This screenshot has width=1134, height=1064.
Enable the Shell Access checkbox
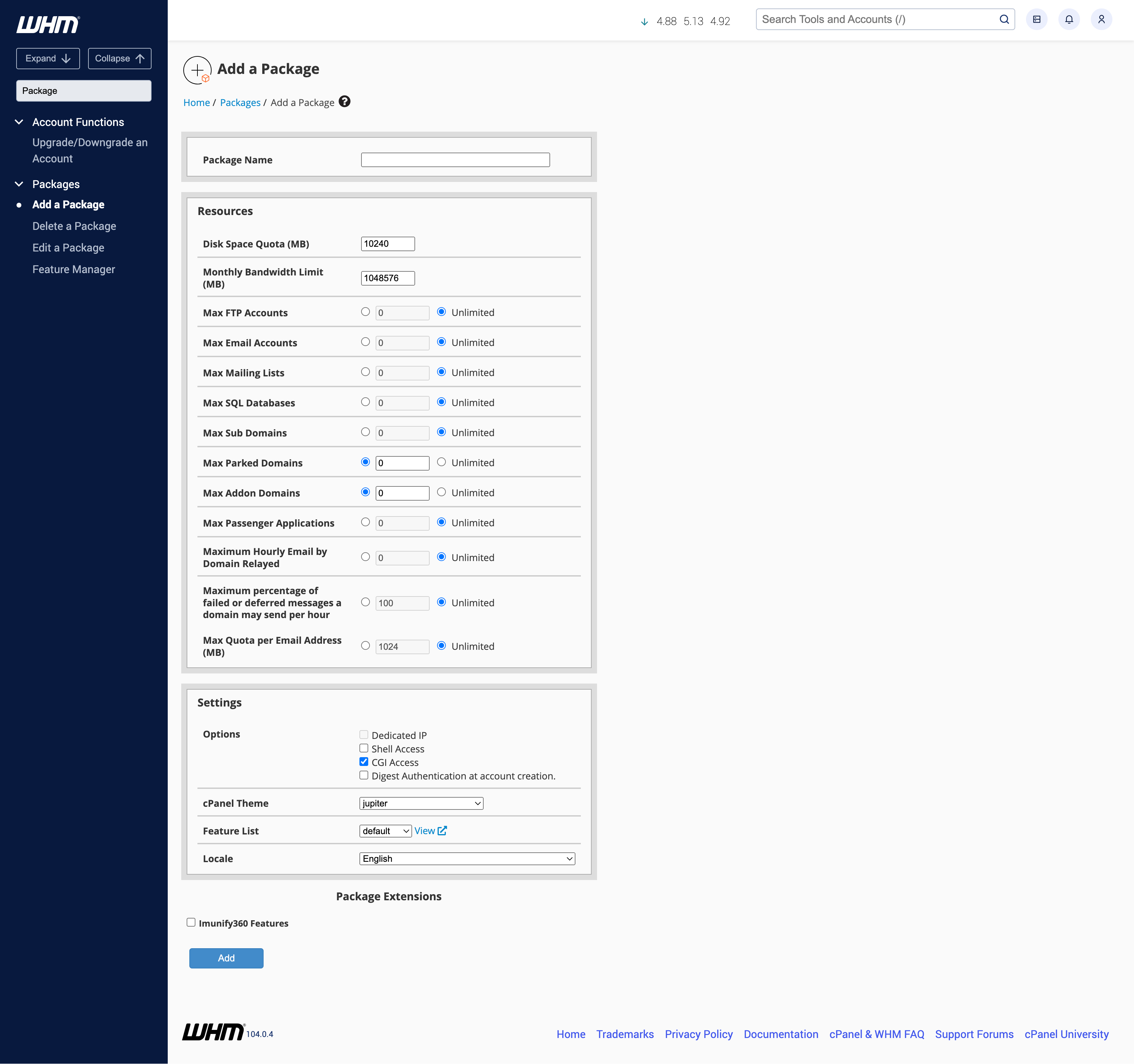pos(364,748)
